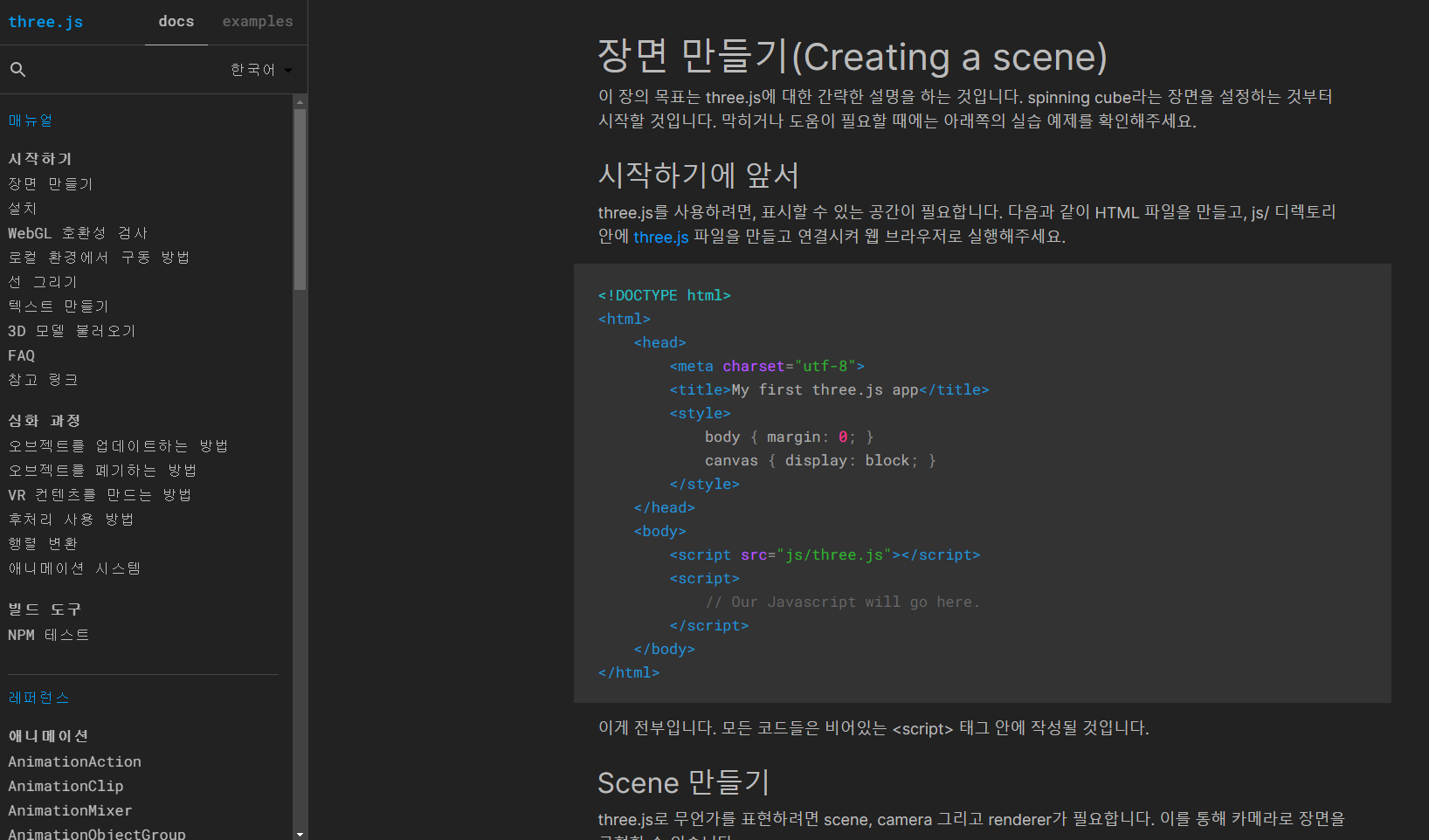Open the AnimationAction reference

[x=74, y=762]
